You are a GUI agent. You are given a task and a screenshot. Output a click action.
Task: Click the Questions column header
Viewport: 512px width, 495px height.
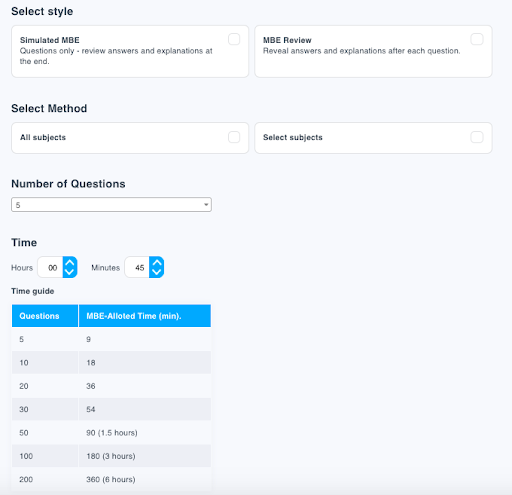(45, 316)
